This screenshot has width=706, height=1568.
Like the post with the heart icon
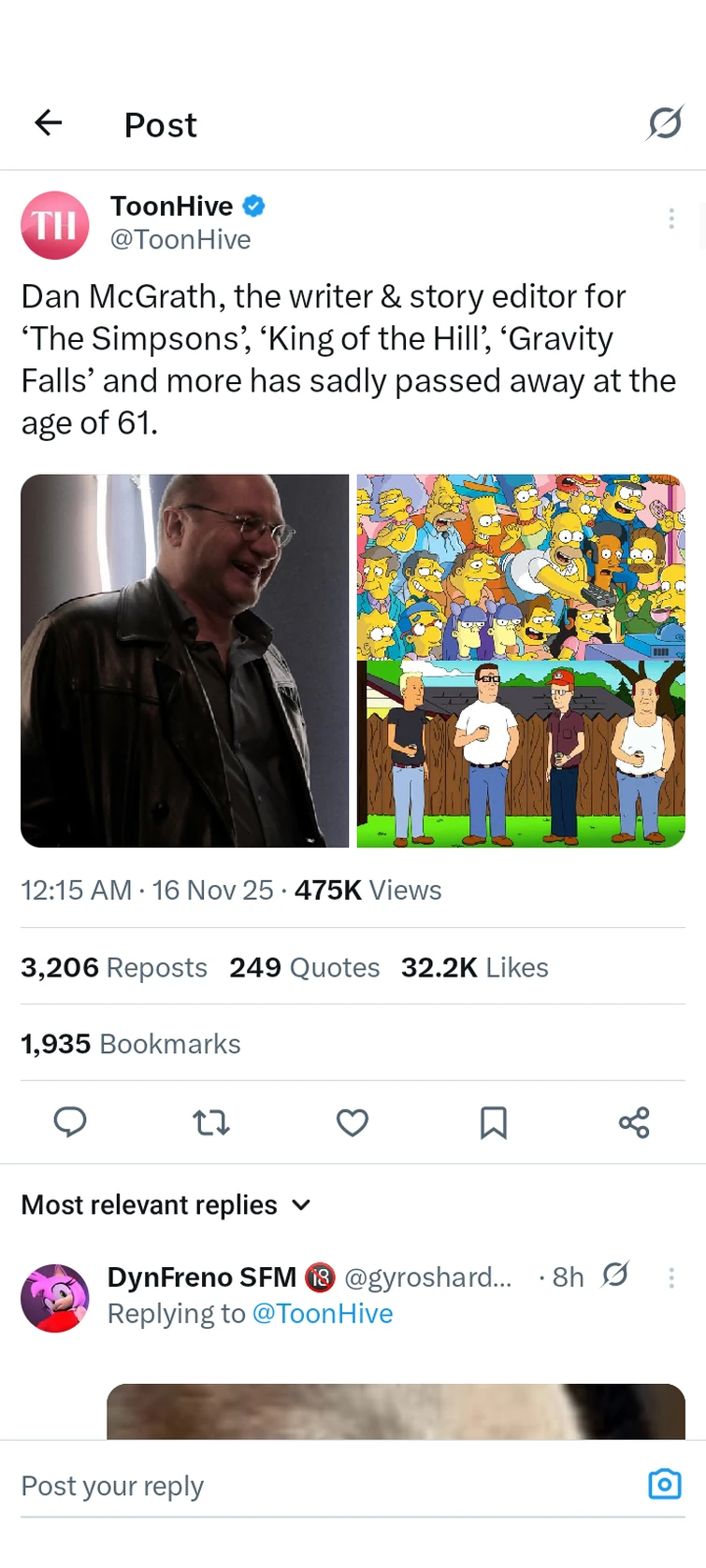click(x=352, y=1123)
